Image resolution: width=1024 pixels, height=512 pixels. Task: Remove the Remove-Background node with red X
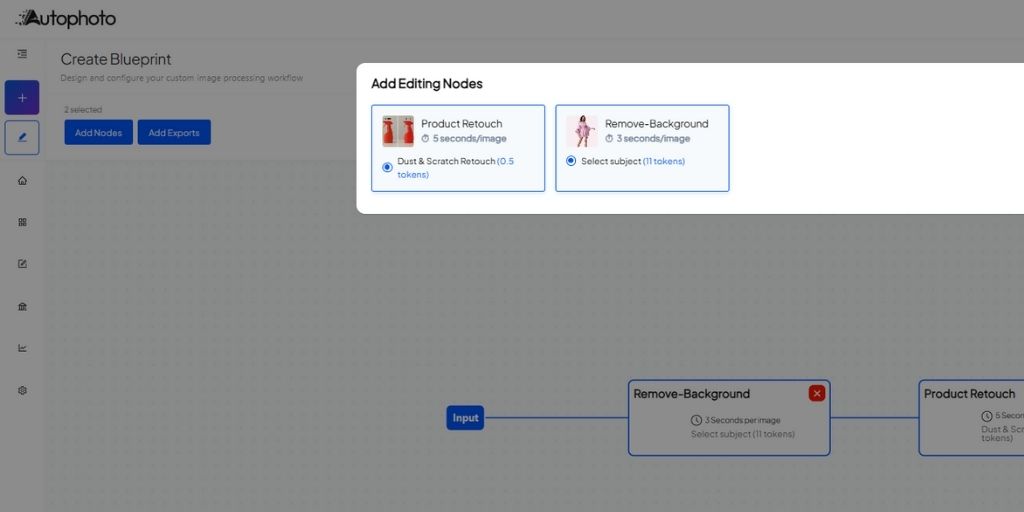816,393
